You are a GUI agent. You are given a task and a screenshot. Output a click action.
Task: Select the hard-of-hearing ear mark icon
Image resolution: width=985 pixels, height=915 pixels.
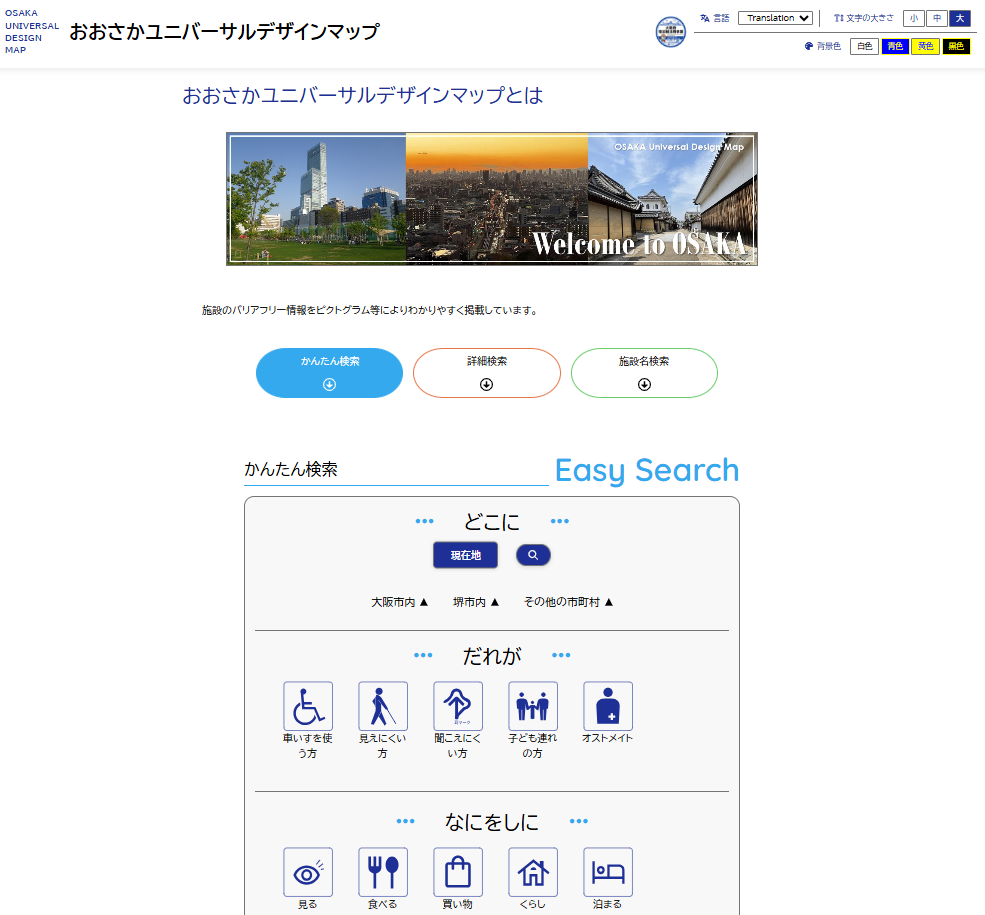point(458,706)
